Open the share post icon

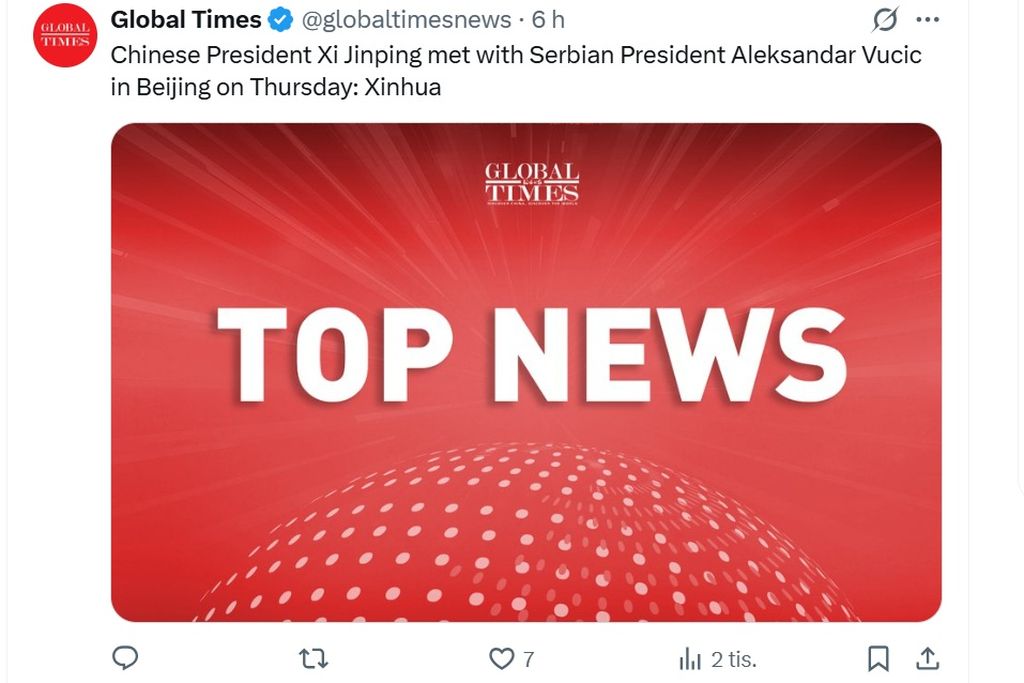tap(927, 658)
